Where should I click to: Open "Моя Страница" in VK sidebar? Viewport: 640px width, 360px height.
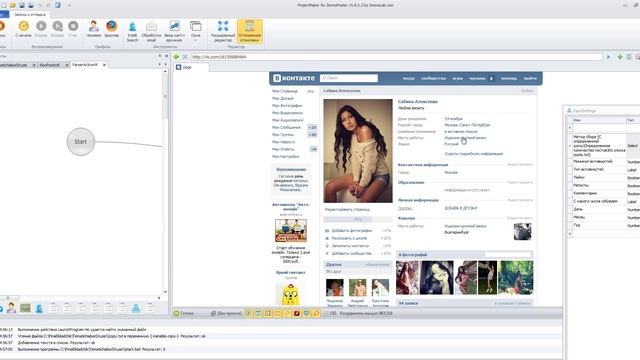point(285,91)
